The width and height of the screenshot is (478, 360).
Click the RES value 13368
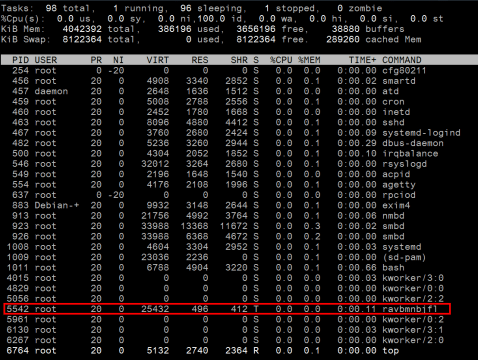point(194,226)
